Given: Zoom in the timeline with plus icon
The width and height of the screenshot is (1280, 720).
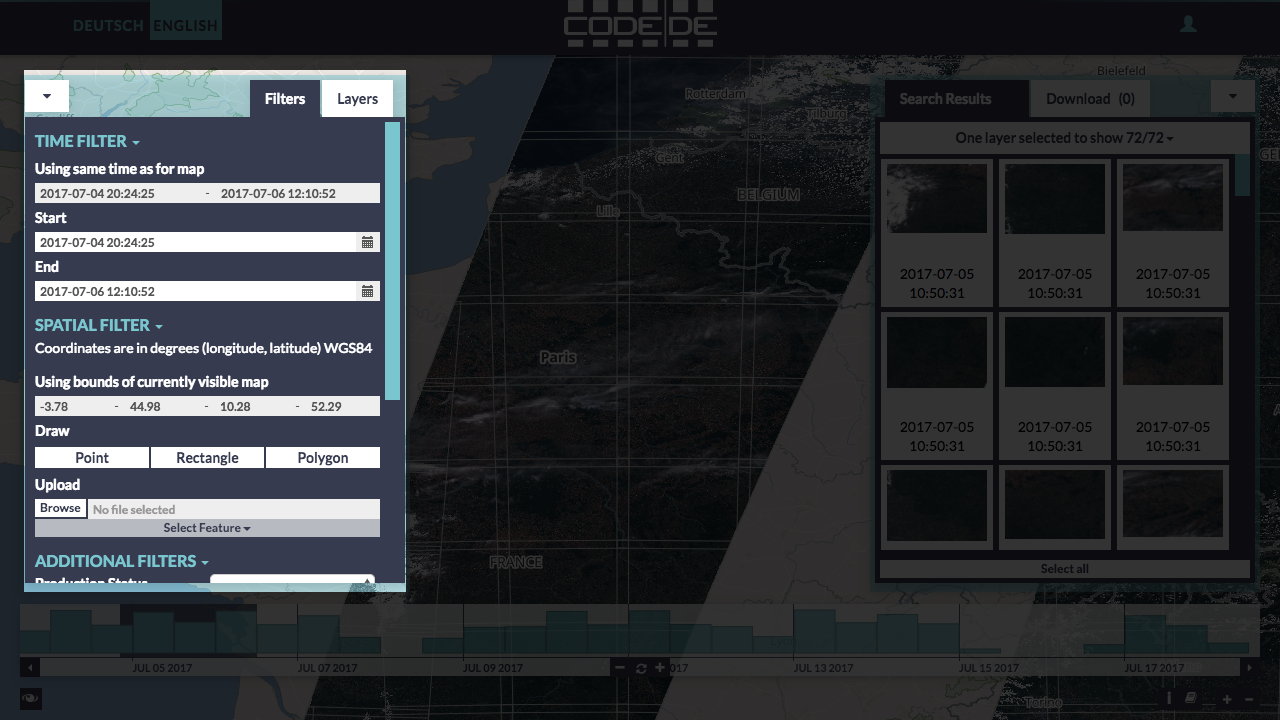Looking at the screenshot, I should [x=660, y=668].
